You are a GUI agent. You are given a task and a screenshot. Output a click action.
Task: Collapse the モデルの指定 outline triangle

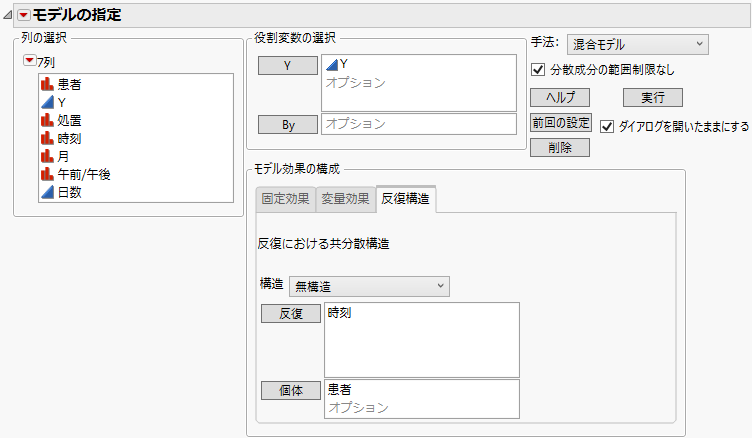[x=8, y=14]
